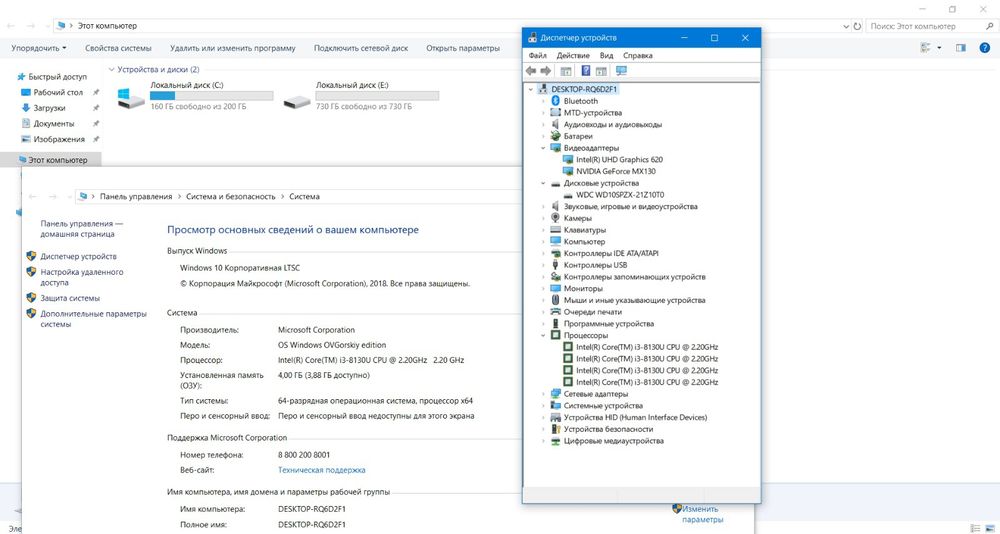The height and width of the screenshot is (534, 1000).
Task: Open the Диспетчер устройств link in System window
Action: pyautogui.click(x=78, y=256)
